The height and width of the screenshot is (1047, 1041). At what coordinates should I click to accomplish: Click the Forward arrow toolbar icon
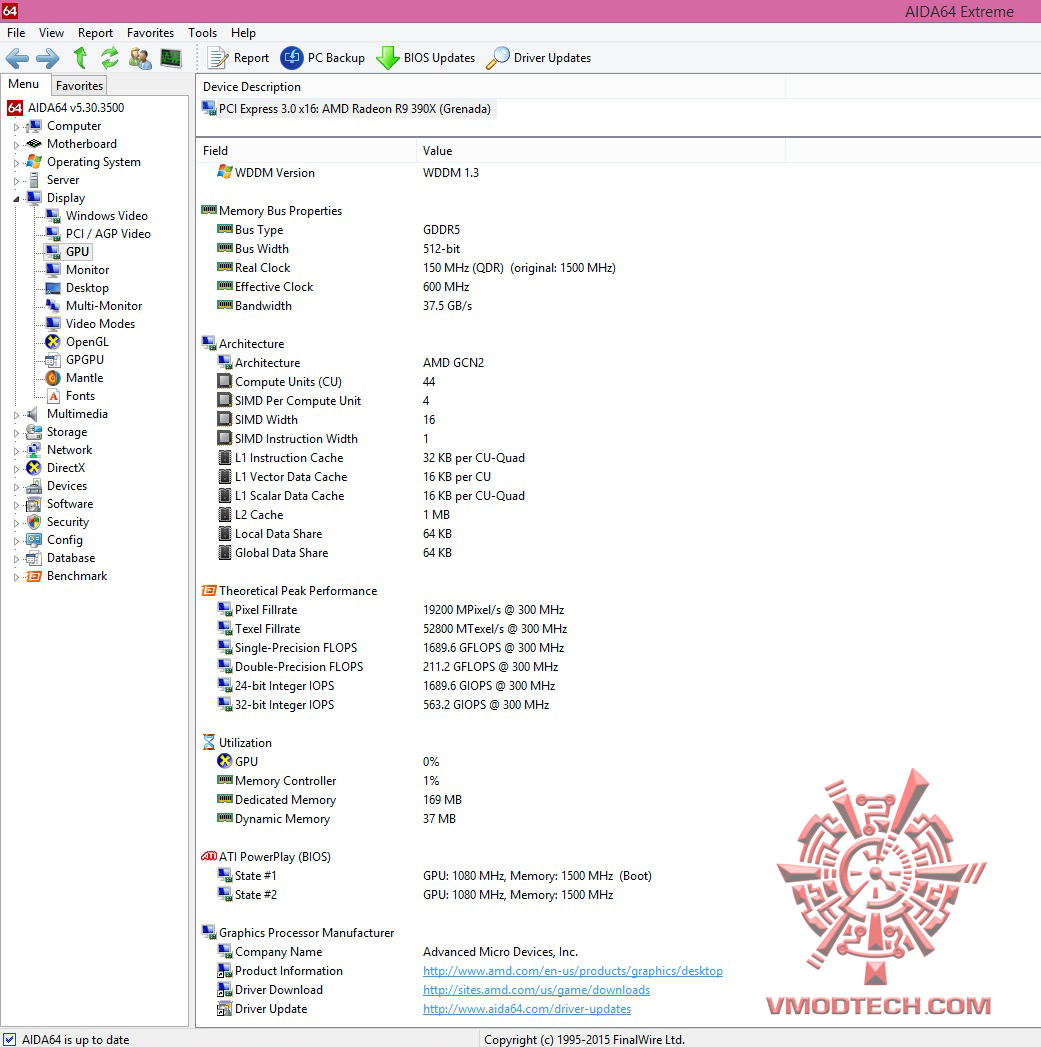(47, 58)
